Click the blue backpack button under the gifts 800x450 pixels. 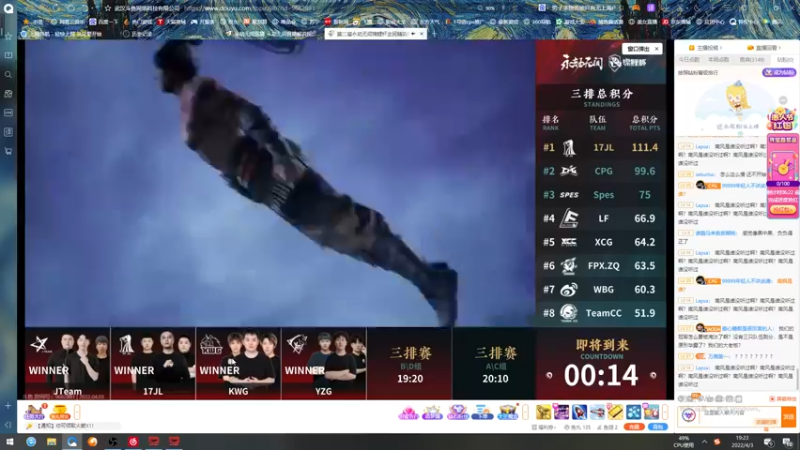point(658,427)
